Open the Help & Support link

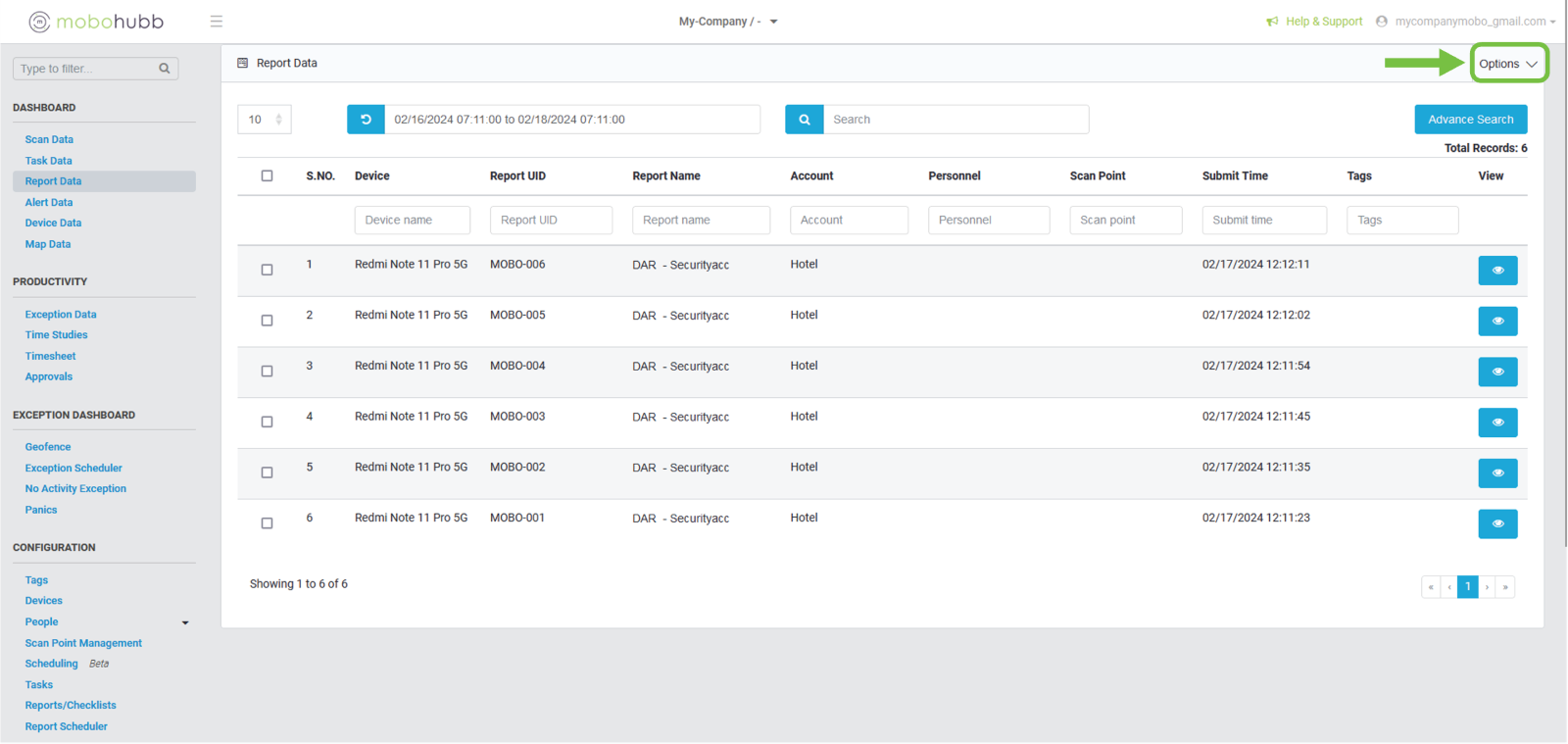coord(1323,22)
